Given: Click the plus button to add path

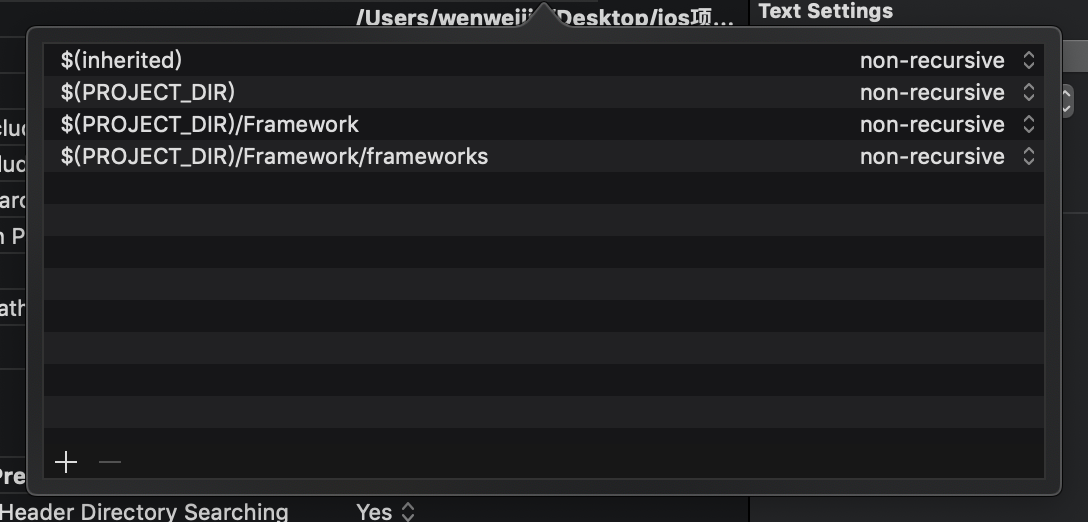Looking at the screenshot, I should coord(66,462).
